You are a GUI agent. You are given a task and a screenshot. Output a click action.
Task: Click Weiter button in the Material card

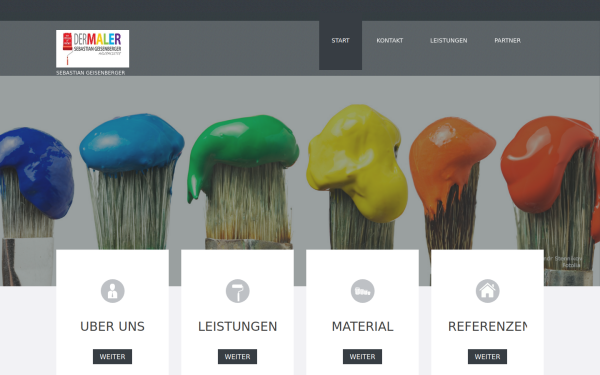(362, 357)
